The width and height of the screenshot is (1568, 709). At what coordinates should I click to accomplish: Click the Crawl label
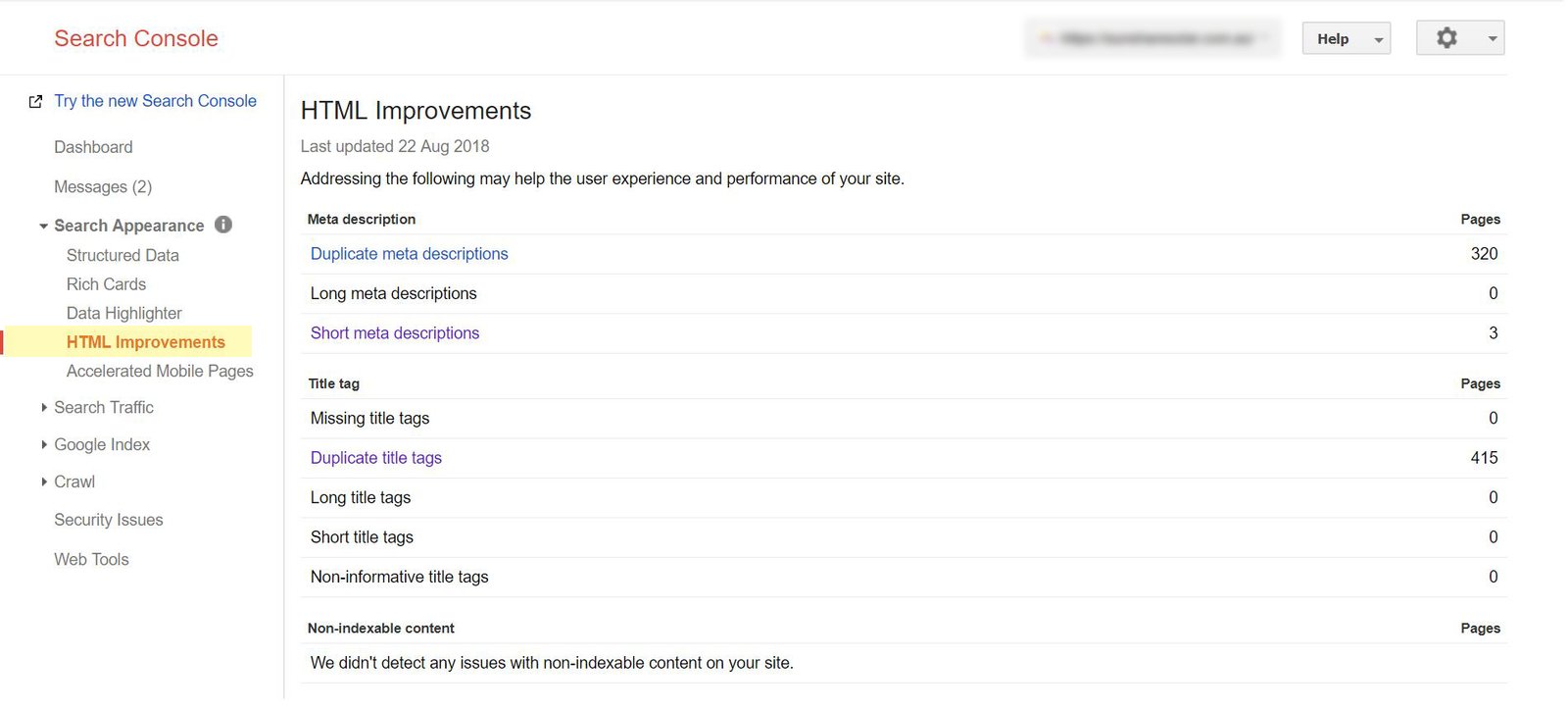[74, 481]
